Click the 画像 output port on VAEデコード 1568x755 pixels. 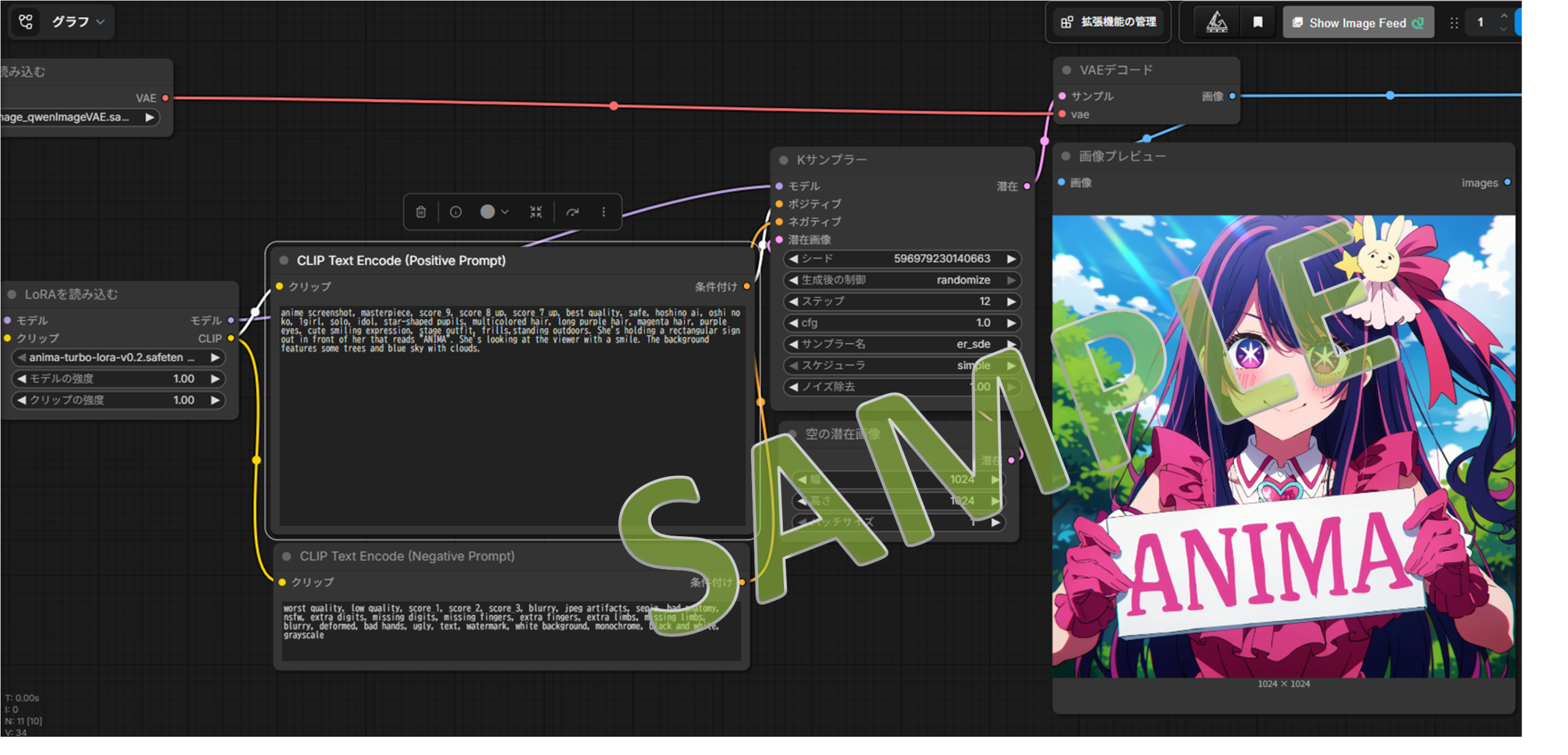(1232, 96)
